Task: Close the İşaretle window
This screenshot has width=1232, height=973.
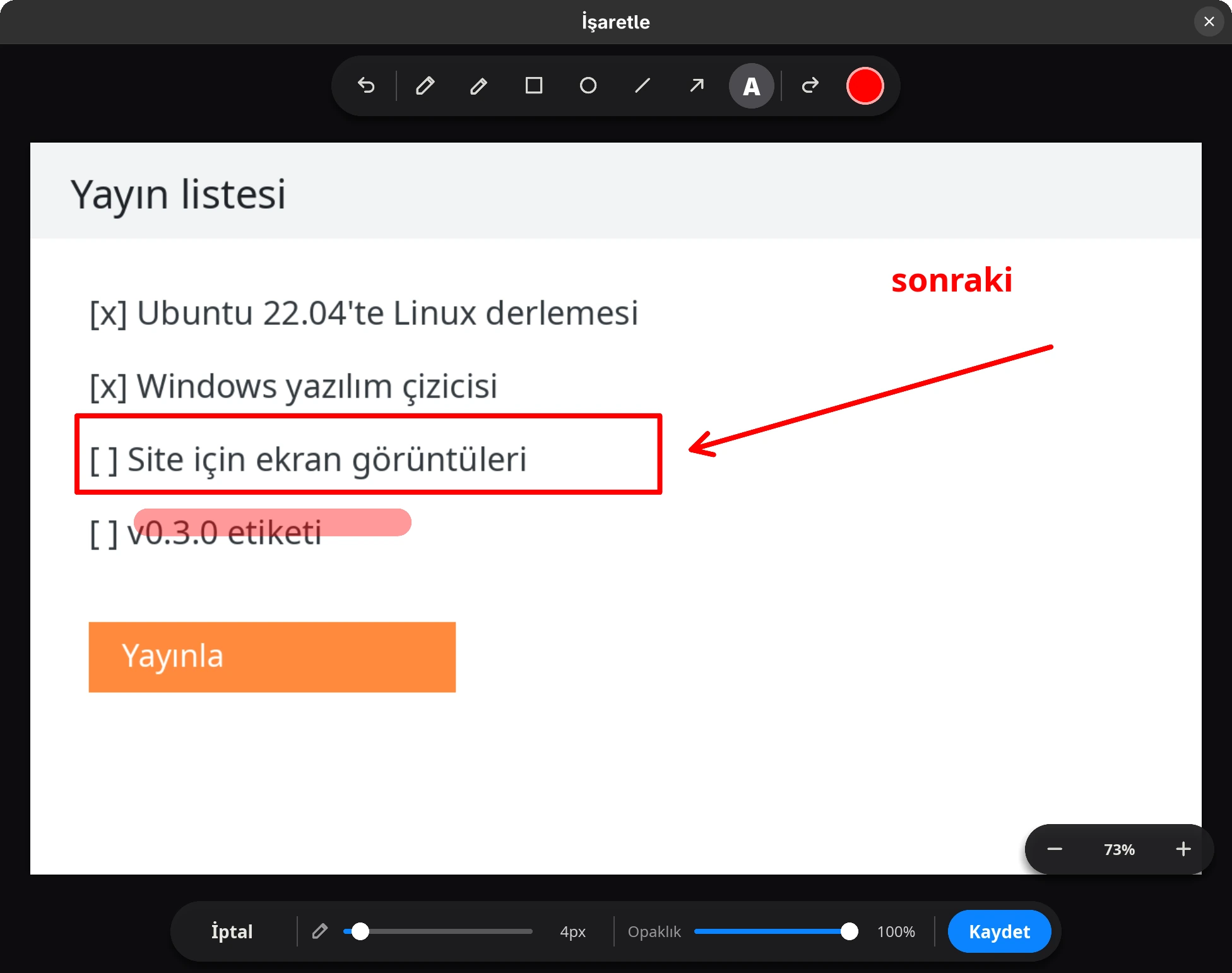Action: (x=1209, y=21)
